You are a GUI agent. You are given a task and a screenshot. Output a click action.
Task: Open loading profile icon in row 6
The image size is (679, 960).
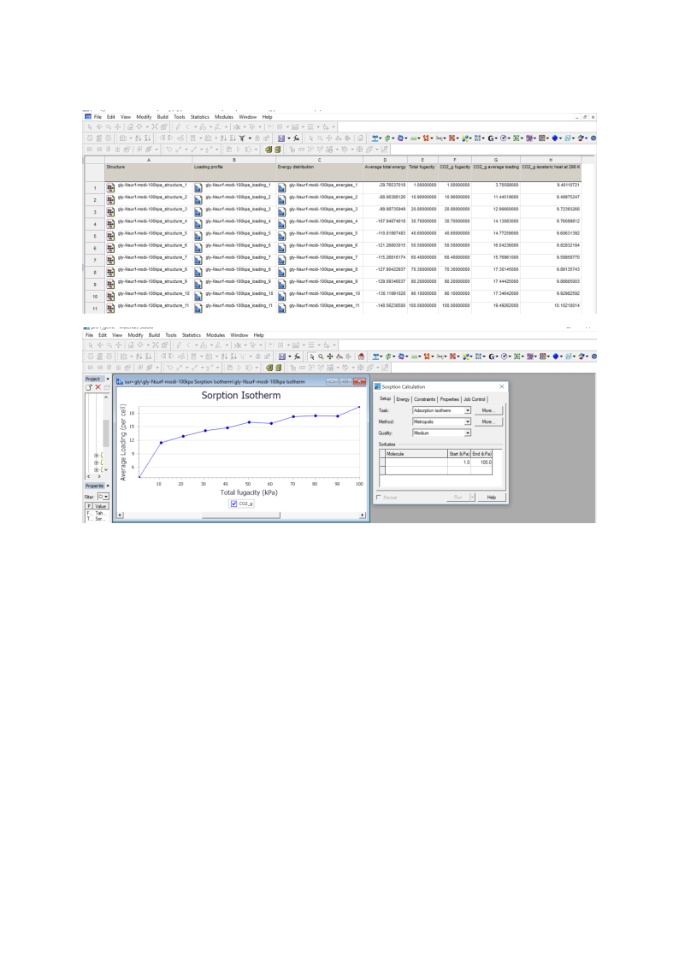(x=198, y=249)
